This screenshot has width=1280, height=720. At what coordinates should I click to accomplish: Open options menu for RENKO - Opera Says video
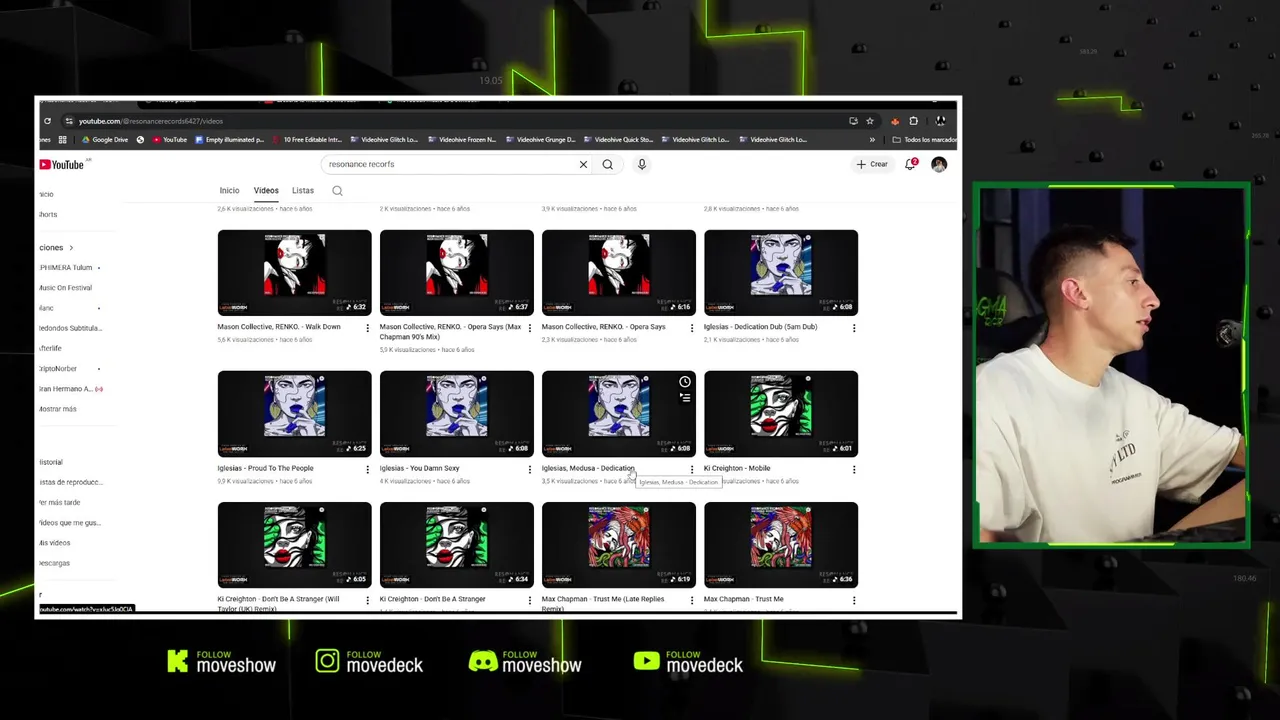click(691, 328)
